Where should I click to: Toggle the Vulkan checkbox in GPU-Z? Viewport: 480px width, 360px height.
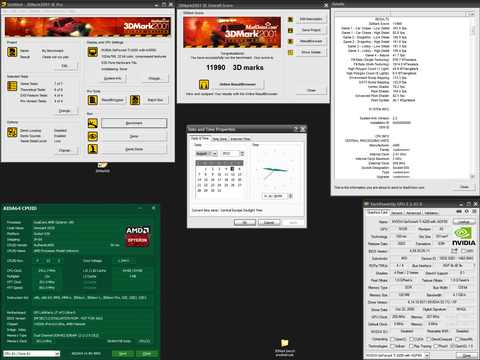pyautogui.click(x=392, y=346)
